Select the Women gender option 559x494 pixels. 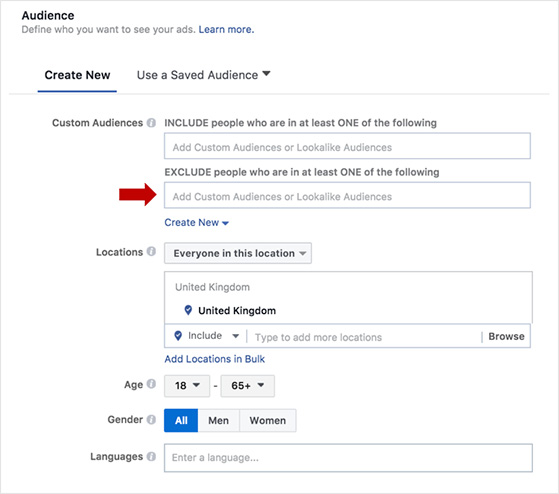(268, 421)
